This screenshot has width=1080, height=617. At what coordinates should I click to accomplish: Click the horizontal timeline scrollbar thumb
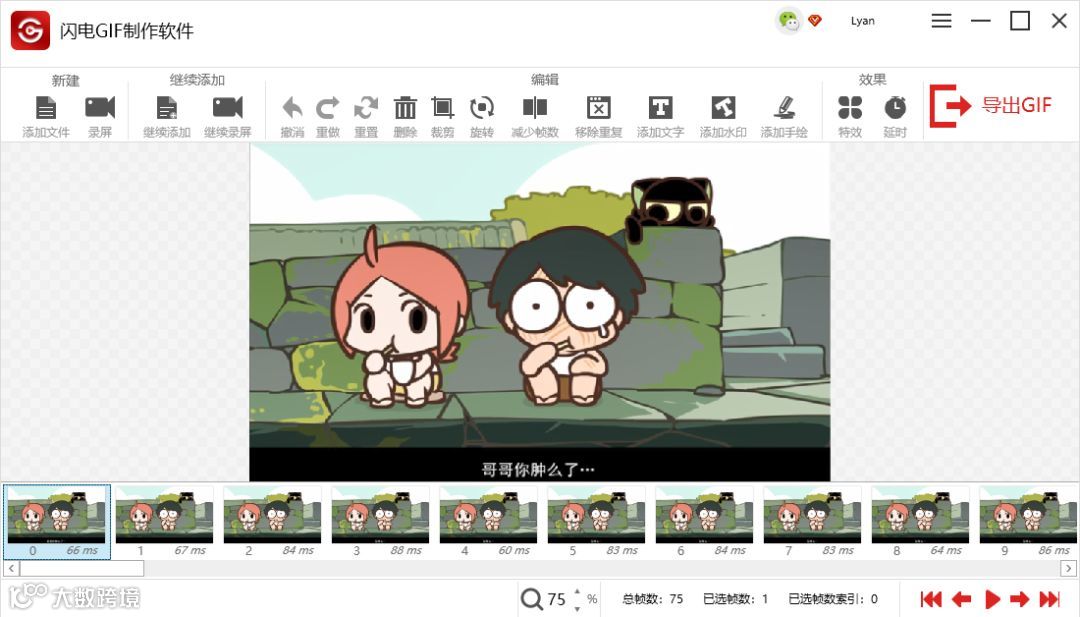82,568
